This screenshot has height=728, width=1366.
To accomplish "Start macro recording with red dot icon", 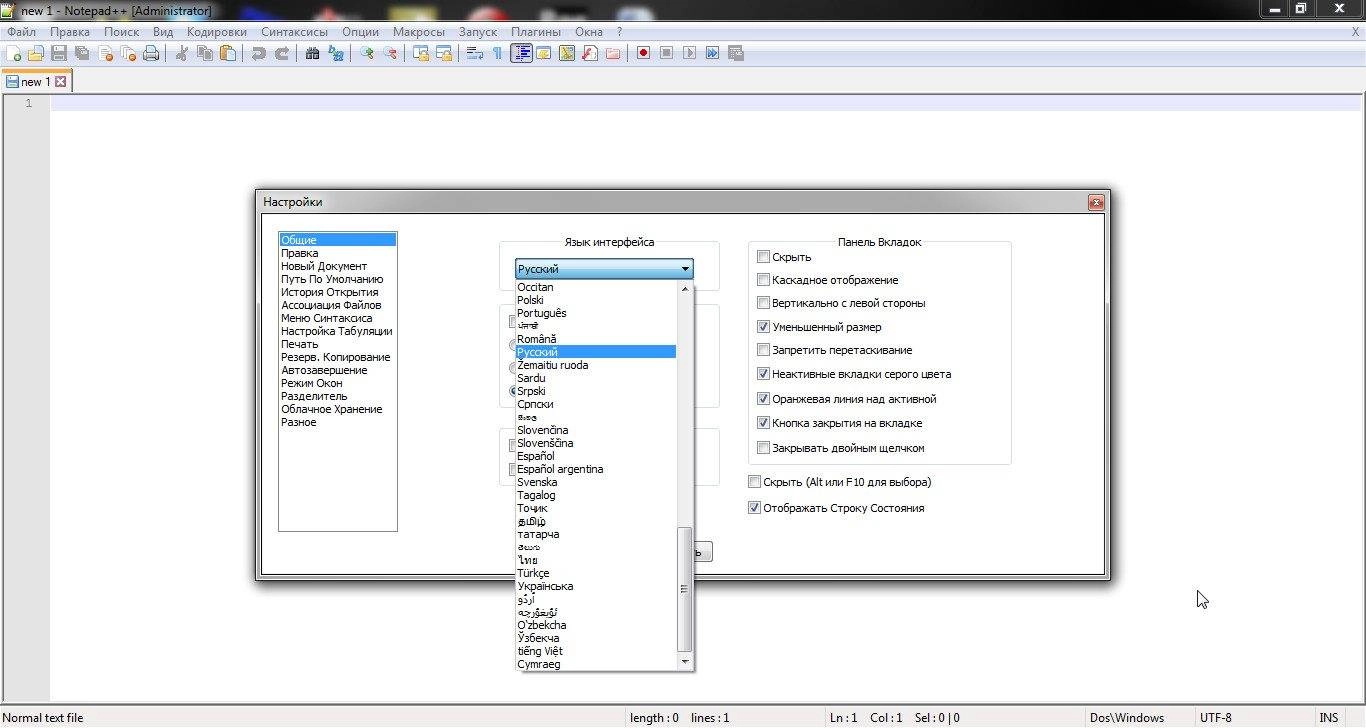I will [644, 53].
